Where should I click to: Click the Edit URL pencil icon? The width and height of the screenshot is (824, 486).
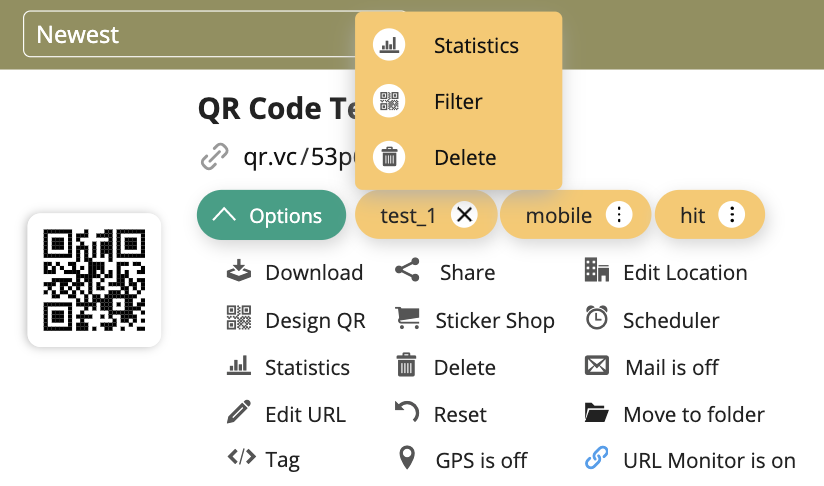pos(238,414)
